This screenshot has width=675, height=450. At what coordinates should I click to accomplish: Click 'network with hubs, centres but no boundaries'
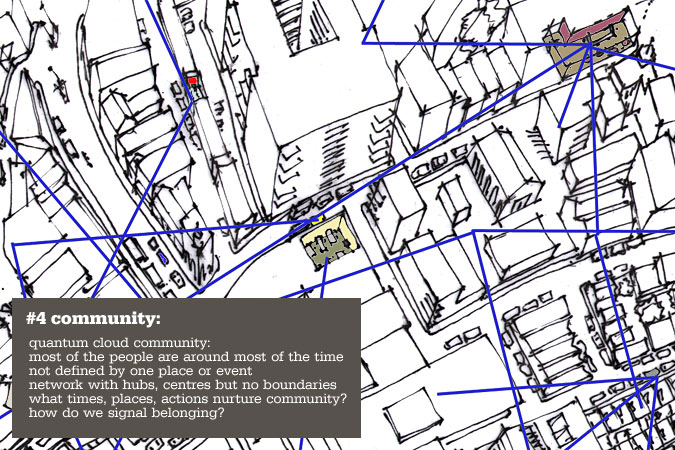[183, 385]
